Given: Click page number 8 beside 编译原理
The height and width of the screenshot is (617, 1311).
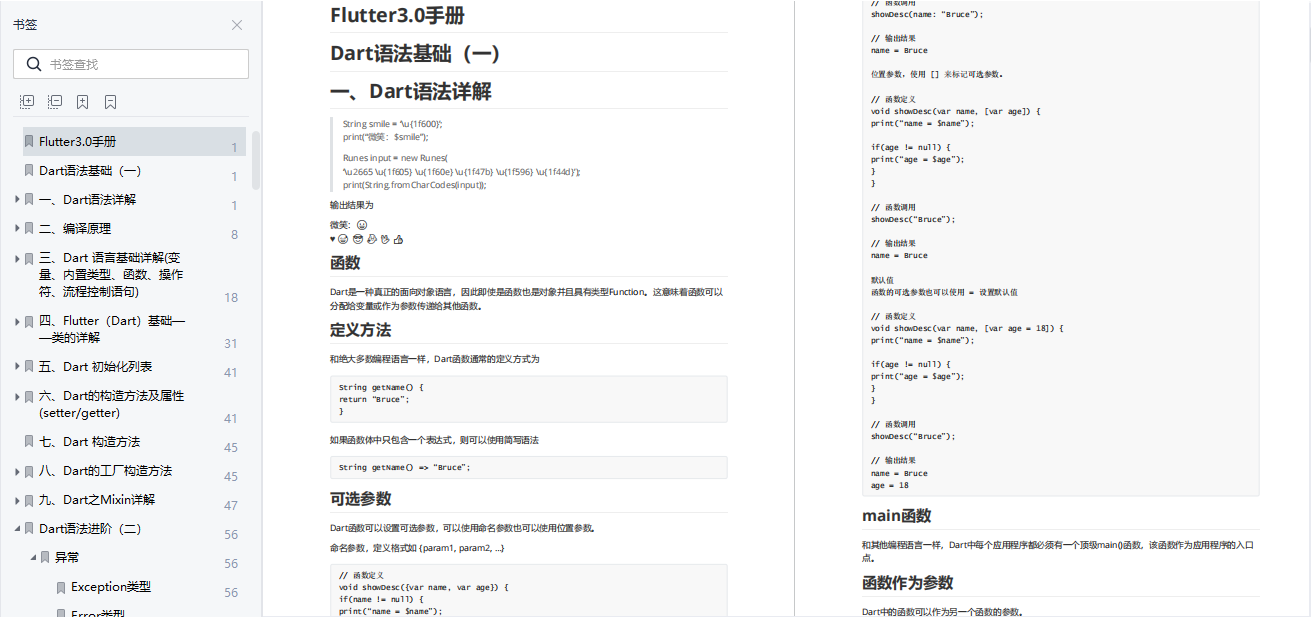Looking at the screenshot, I should pyautogui.click(x=234, y=235).
